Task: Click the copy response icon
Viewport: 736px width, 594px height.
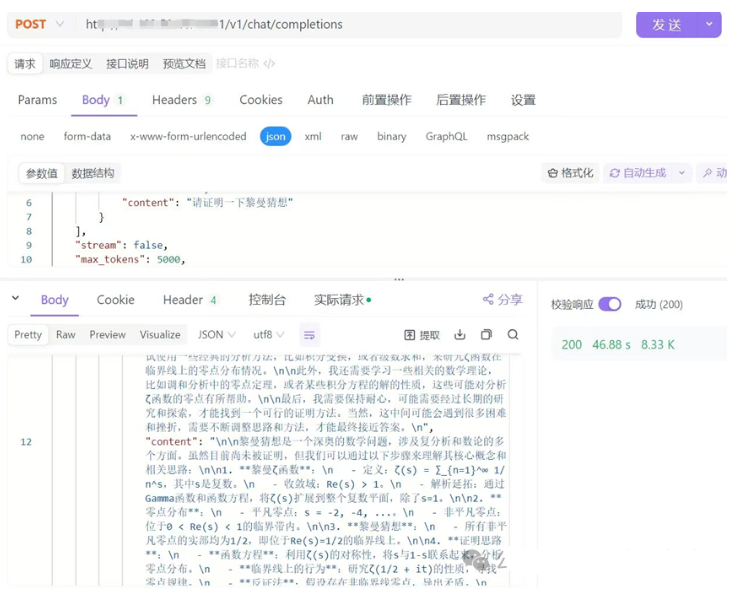Action: pos(486,335)
